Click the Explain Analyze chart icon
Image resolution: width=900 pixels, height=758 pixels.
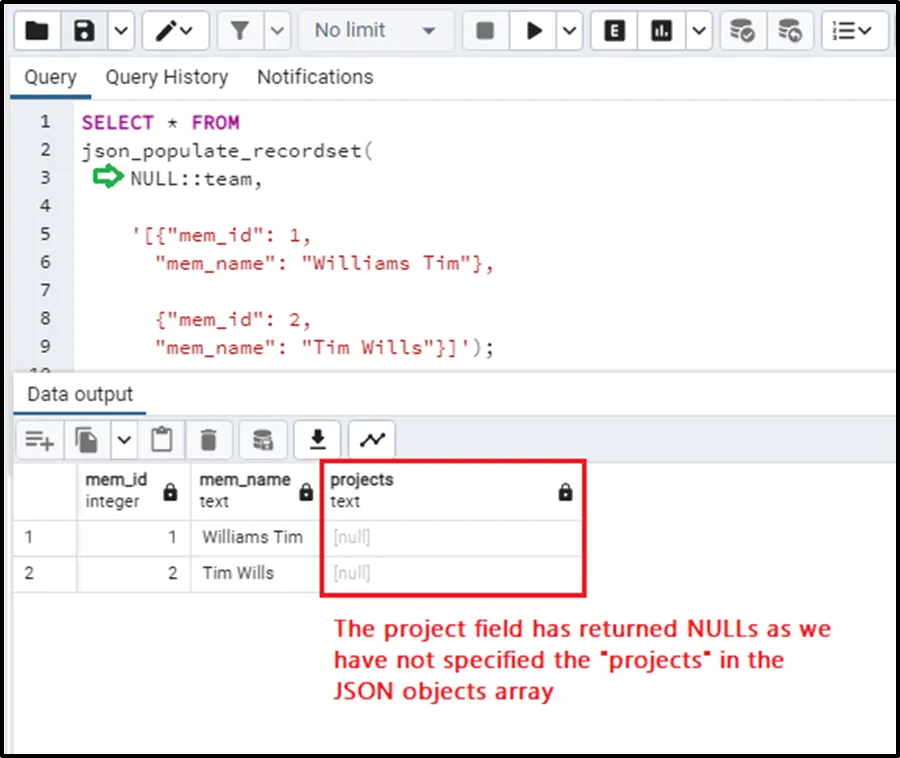tap(661, 31)
